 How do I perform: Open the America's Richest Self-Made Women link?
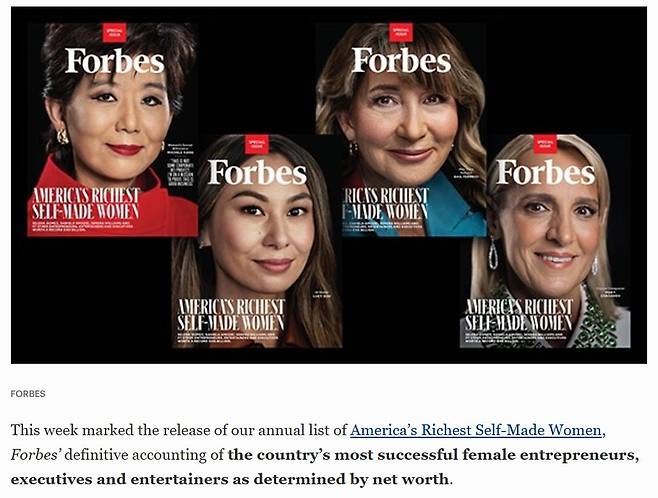pyautogui.click(x=476, y=430)
